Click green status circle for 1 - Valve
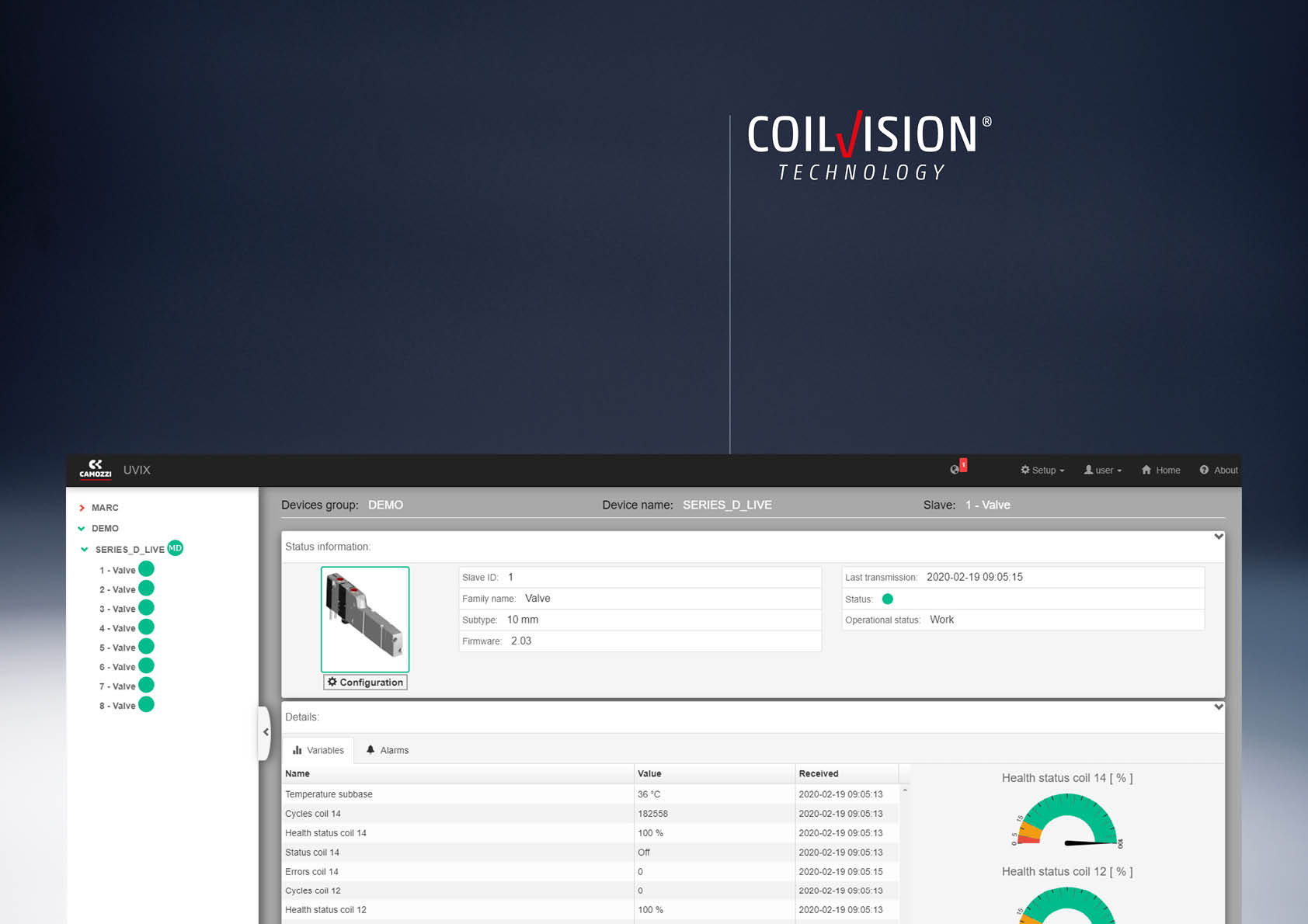Viewport: 1308px width, 924px height. coord(146,569)
